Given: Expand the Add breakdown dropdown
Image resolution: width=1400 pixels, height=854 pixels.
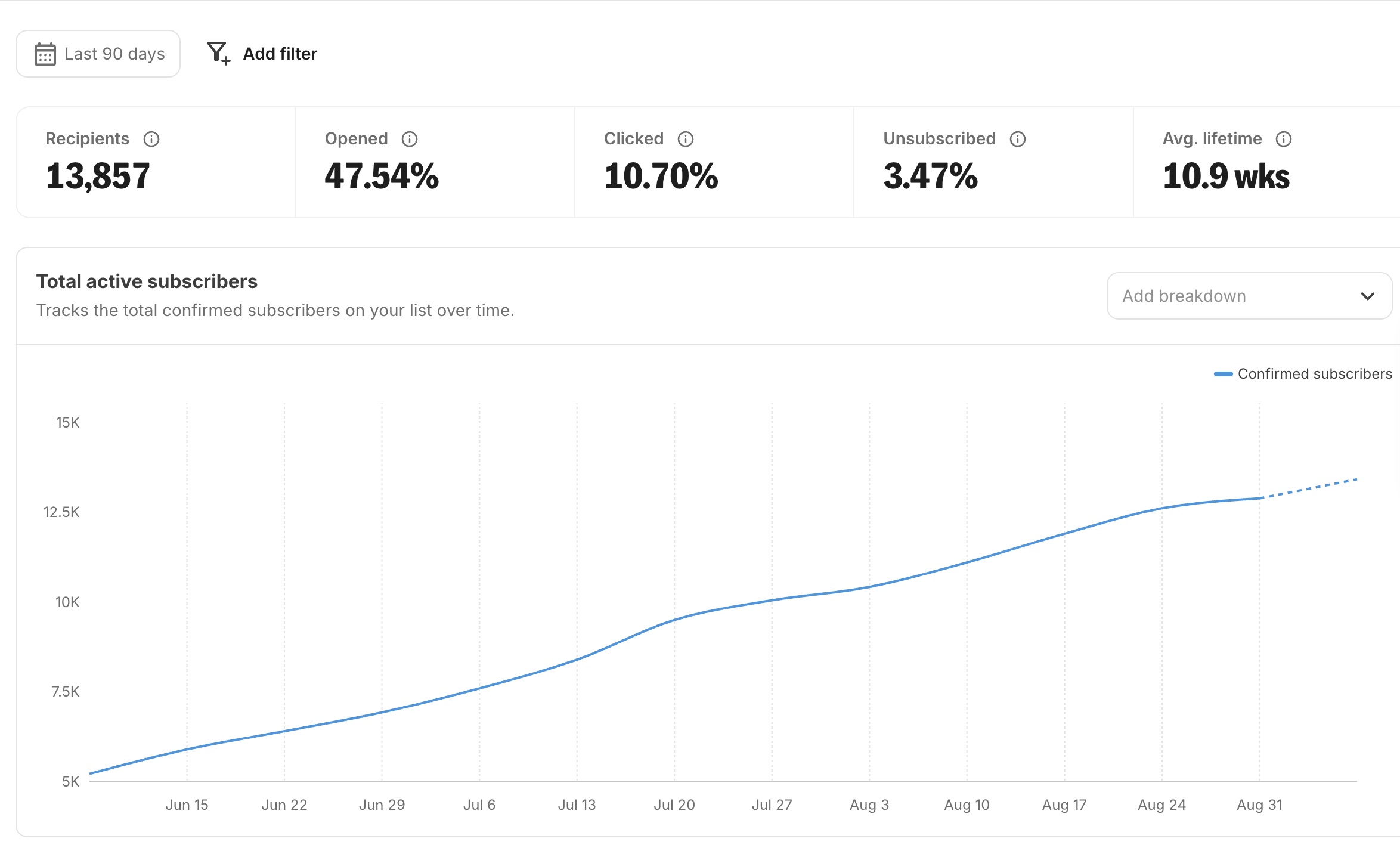Looking at the screenshot, I should point(1249,296).
